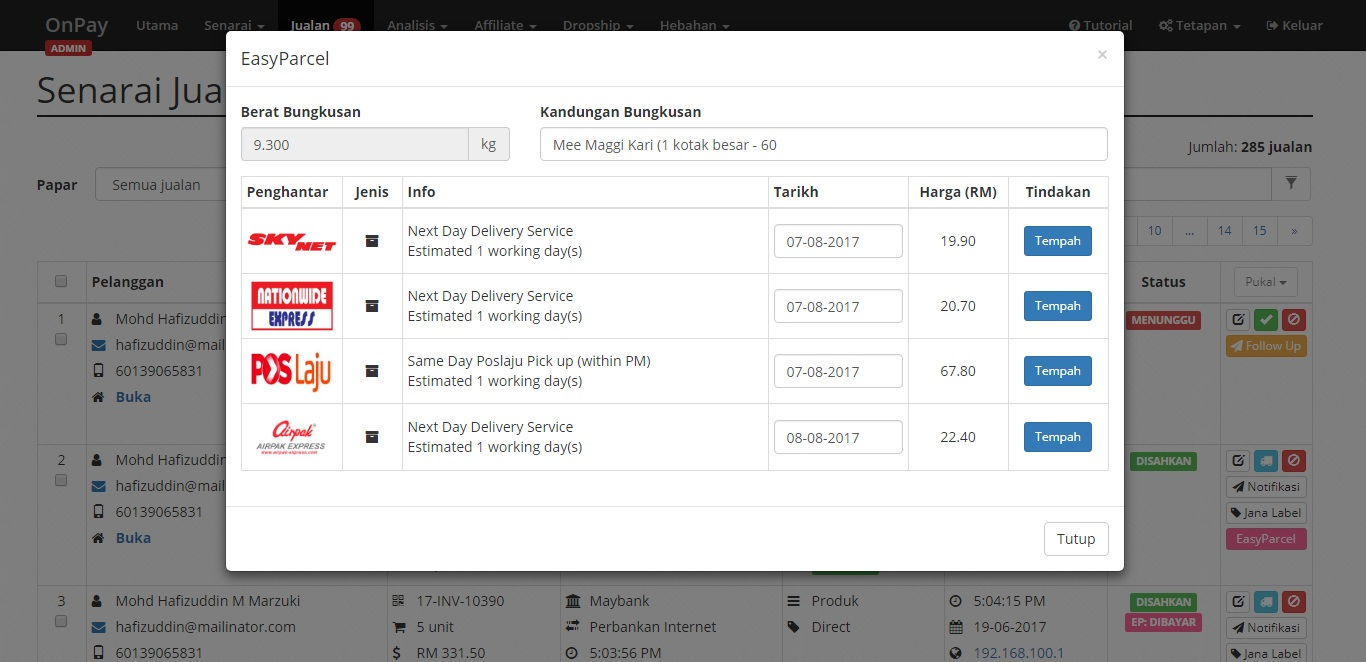The height and width of the screenshot is (662, 1366).
Task: Click Keluar to log out
Action: tap(1294, 25)
